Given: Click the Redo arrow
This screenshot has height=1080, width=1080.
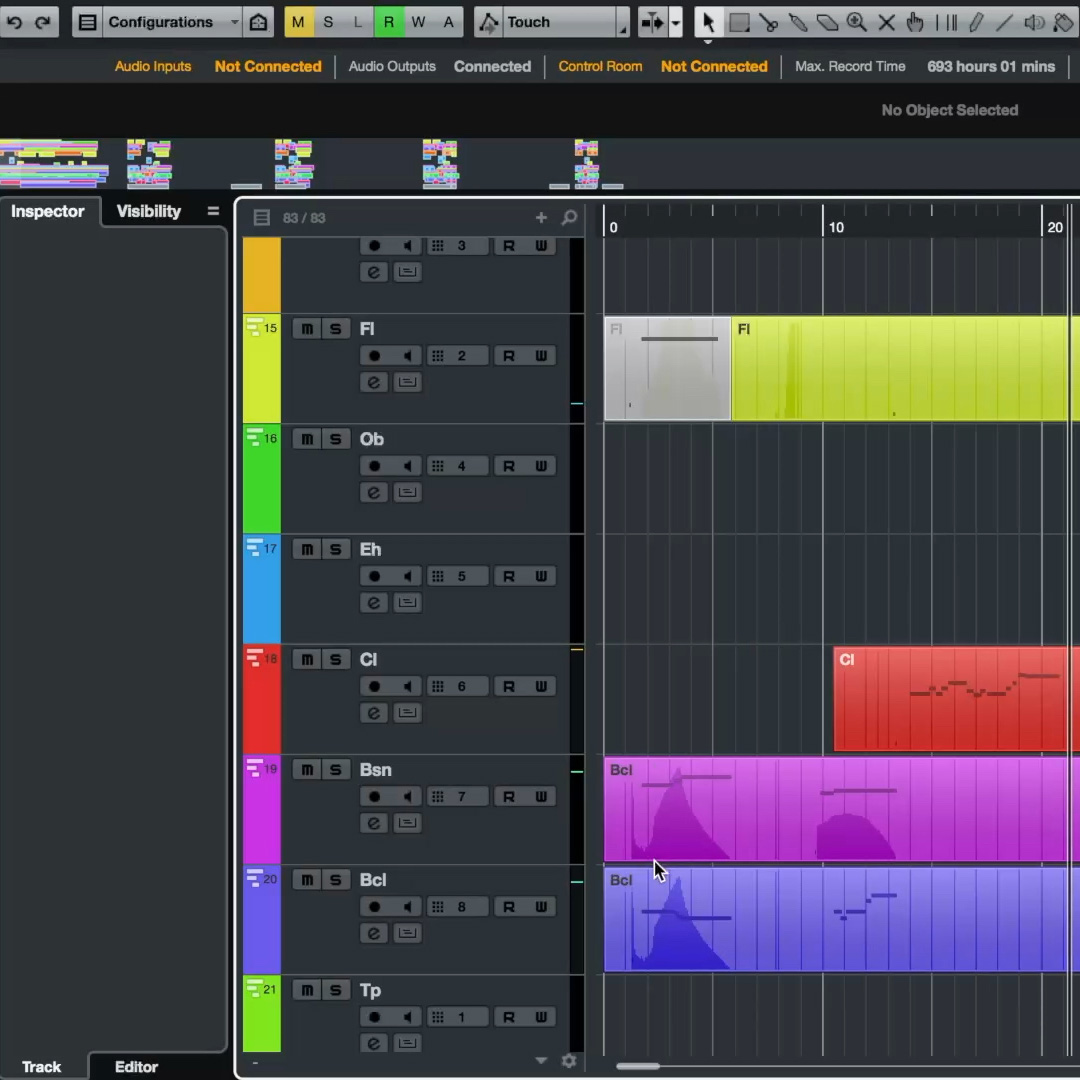Looking at the screenshot, I should coord(43,22).
